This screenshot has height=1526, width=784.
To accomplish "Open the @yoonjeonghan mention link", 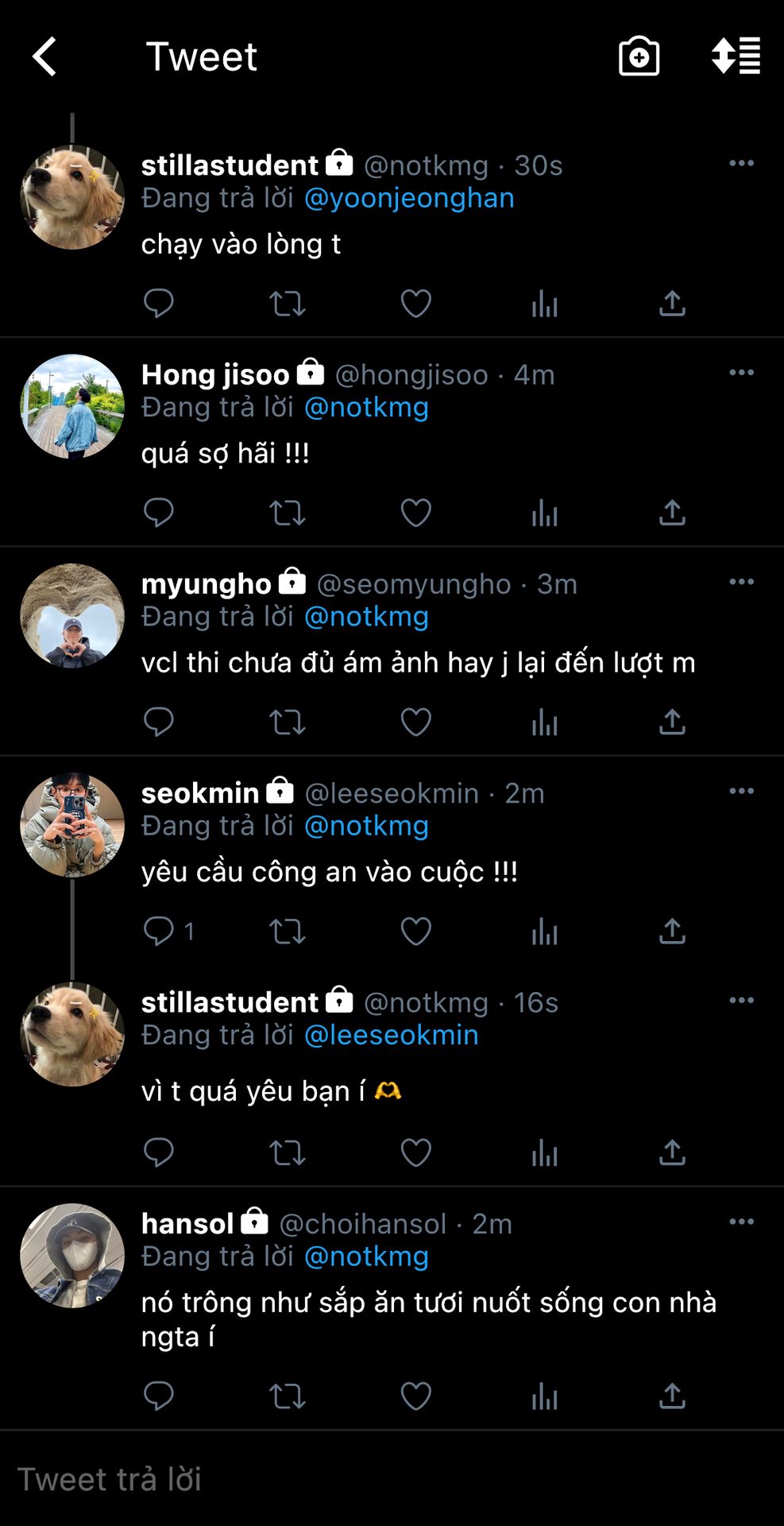I will 409,198.
